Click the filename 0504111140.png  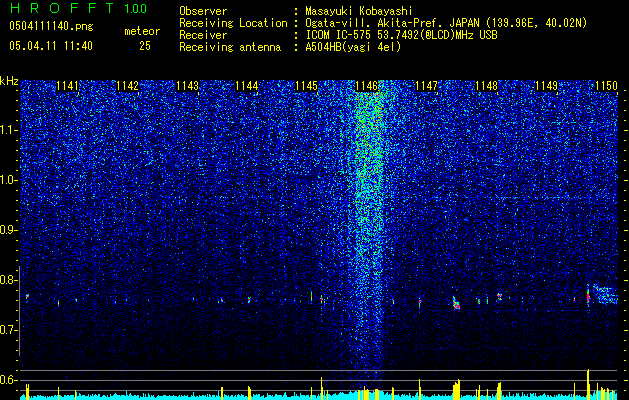coord(51,27)
